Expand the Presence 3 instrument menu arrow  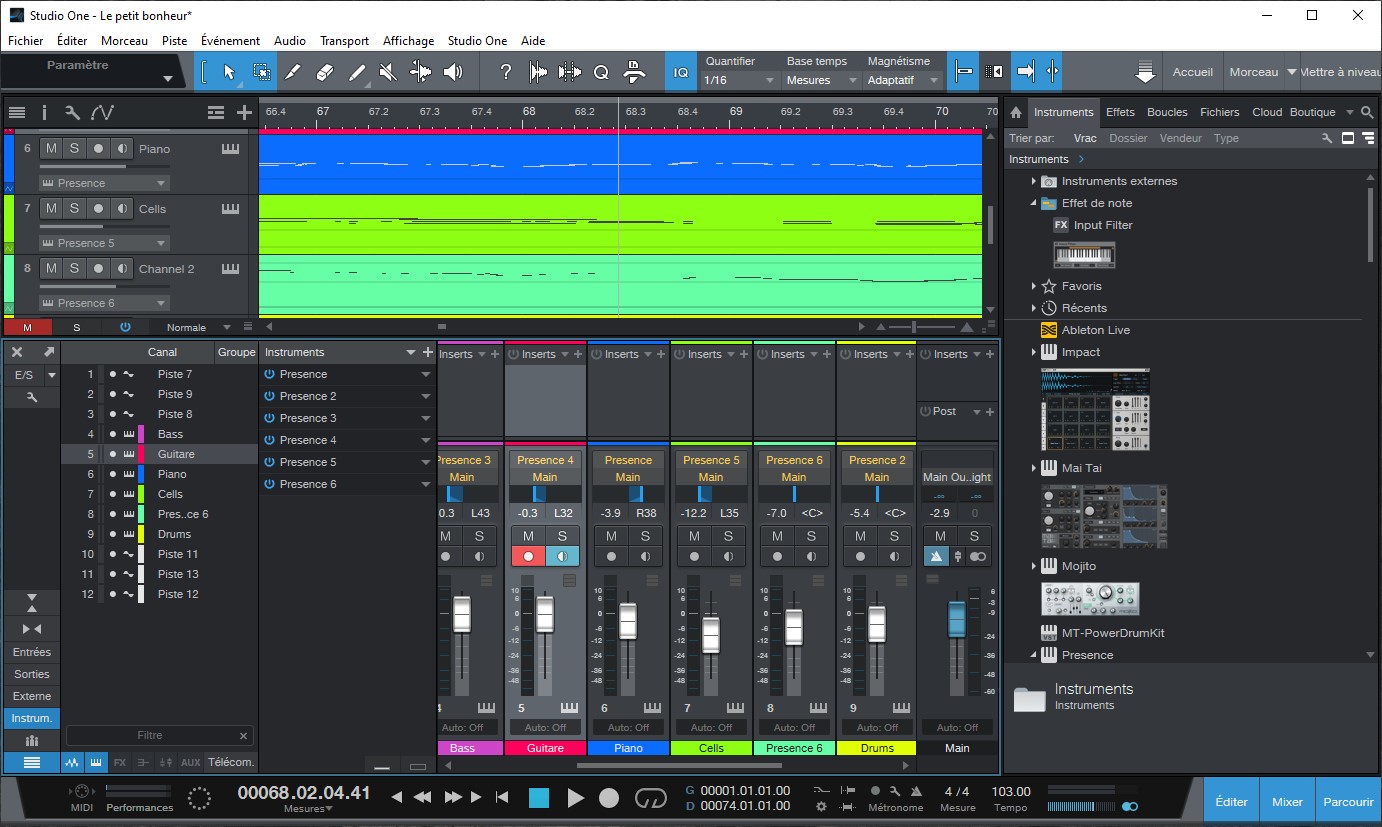pyautogui.click(x=426, y=418)
